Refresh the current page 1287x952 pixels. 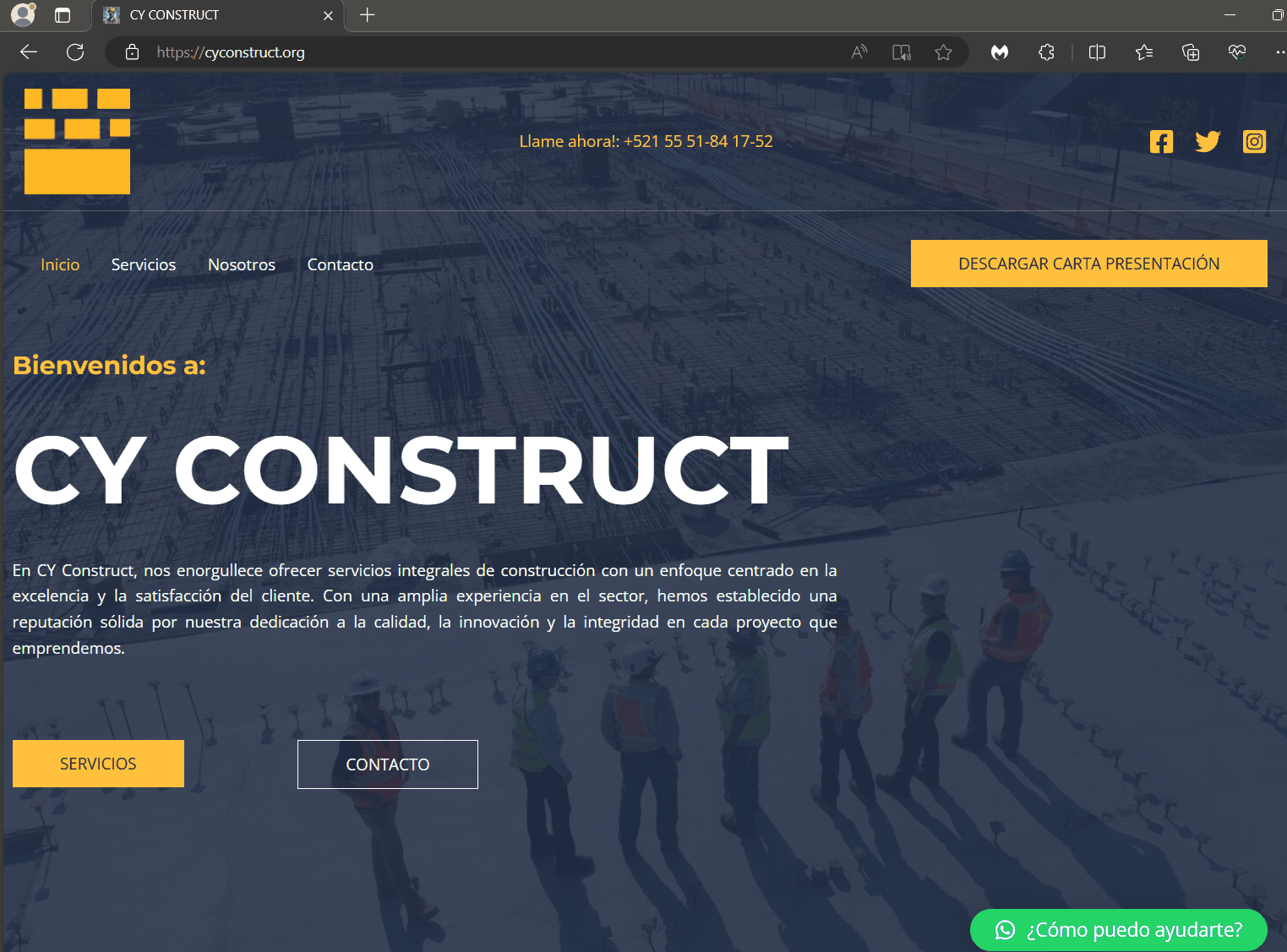click(75, 52)
